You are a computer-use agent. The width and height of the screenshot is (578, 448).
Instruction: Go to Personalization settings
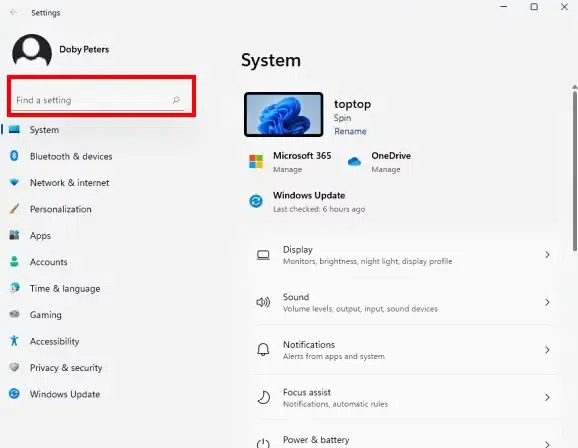pyautogui.click(x=60, y=209)
